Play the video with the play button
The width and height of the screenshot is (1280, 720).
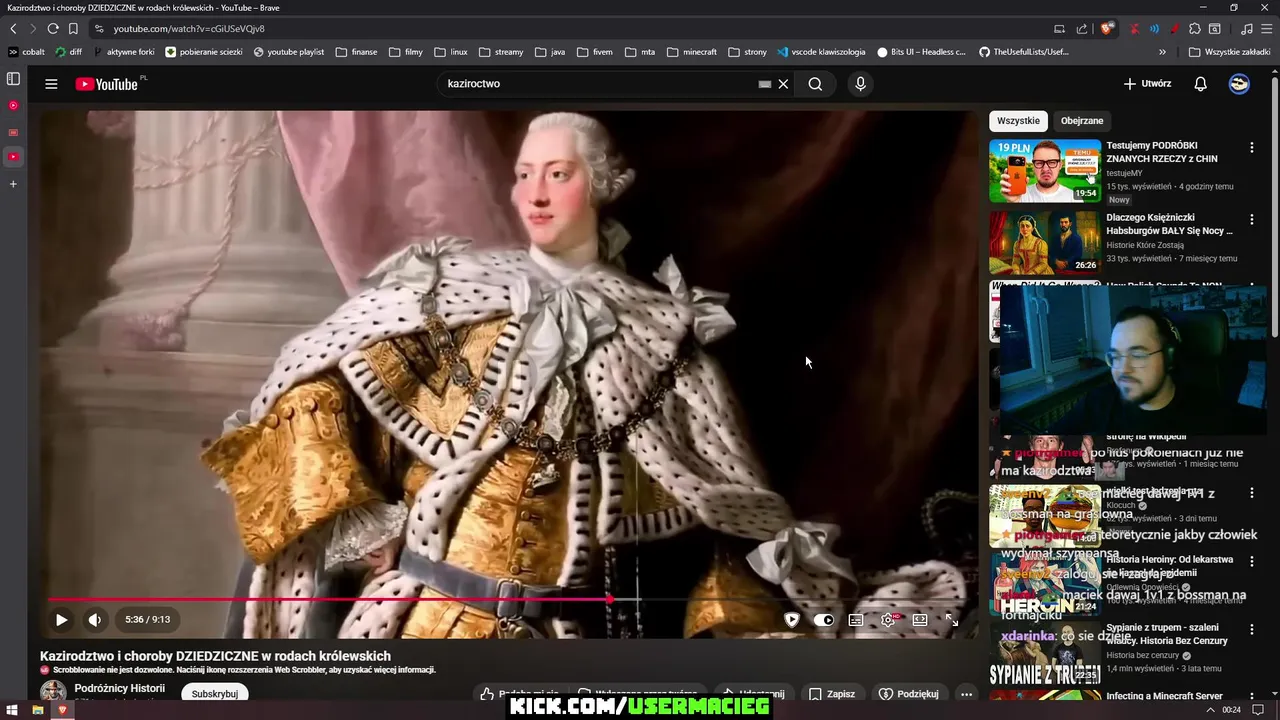click(61, 620)
